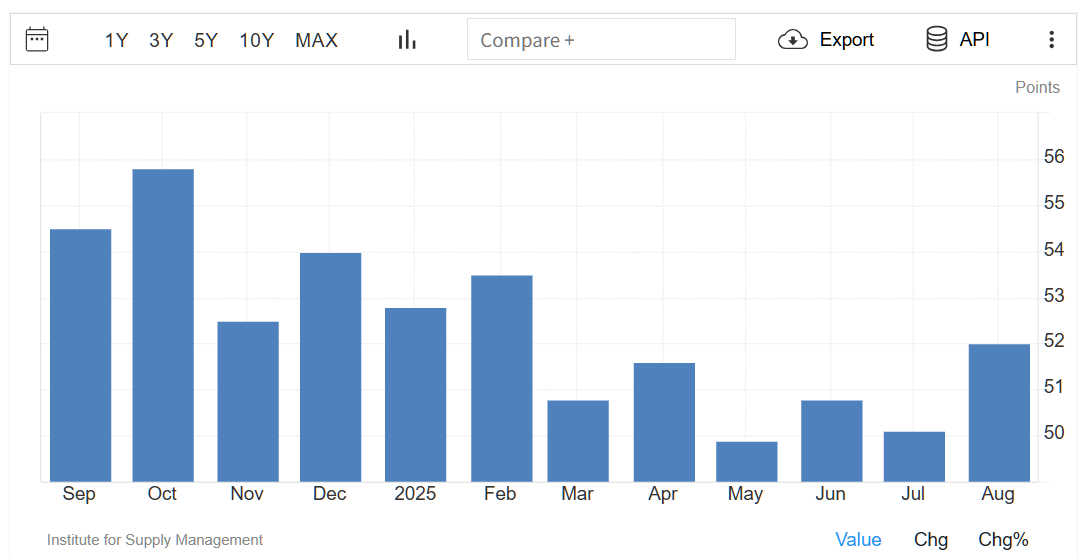Screen dimensions: 1089x558
Task: Click the Aug x-axis label
Action: 998,494
